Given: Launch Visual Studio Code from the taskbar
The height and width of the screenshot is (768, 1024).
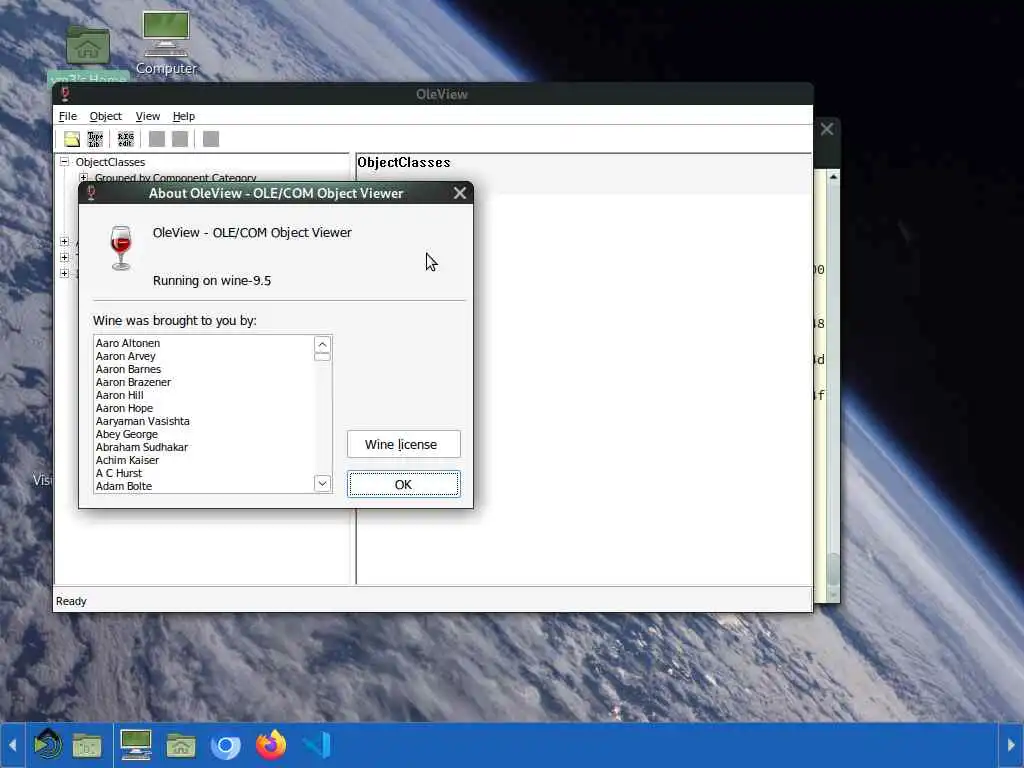Looking at the screenshot, I should [x=317, y=745].
